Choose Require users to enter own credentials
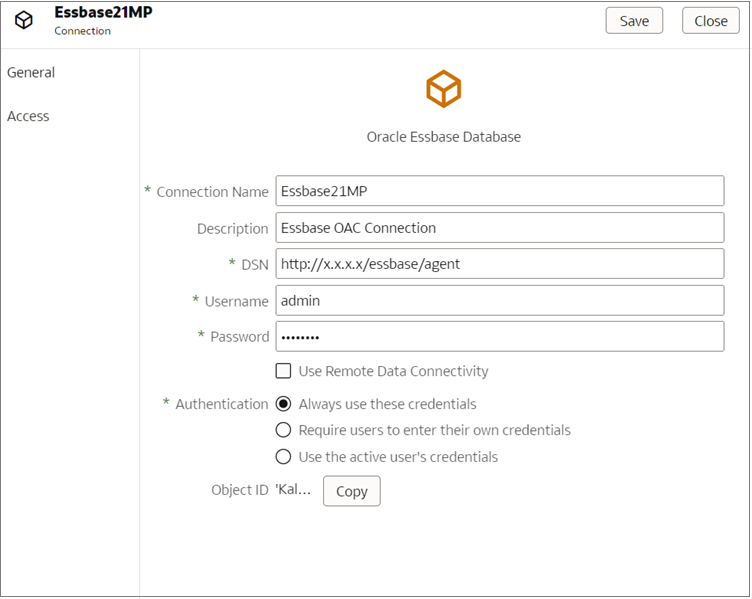 284,430
